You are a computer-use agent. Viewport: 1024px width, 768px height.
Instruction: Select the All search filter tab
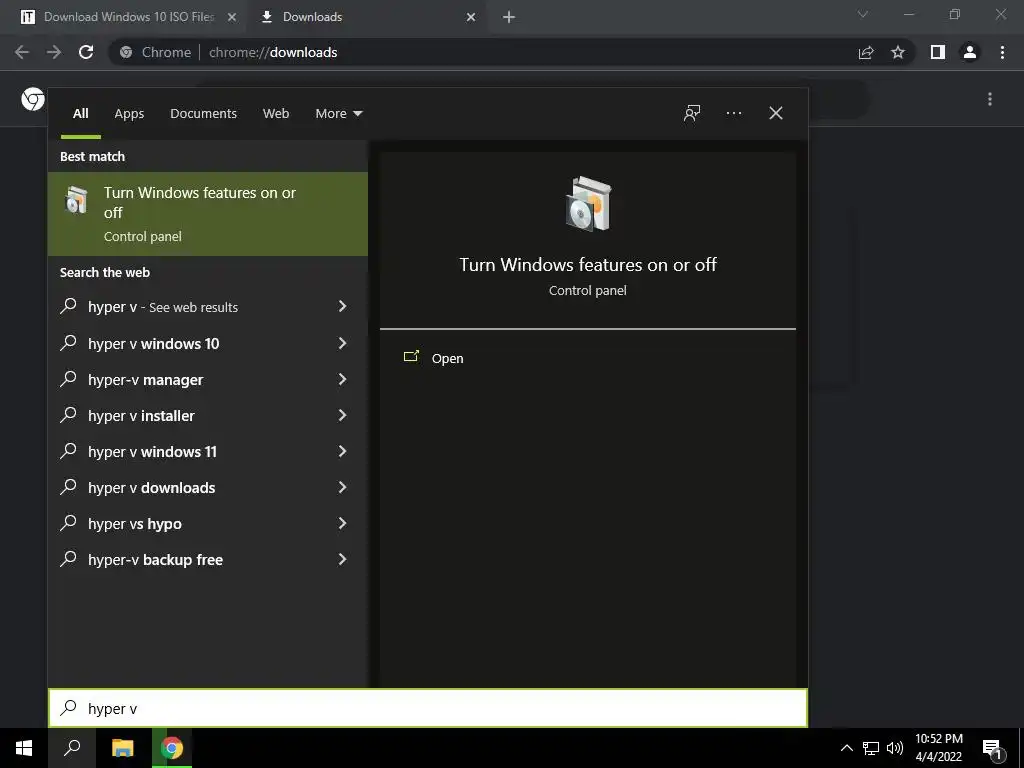pyautogui.click(x=81, y=114)
